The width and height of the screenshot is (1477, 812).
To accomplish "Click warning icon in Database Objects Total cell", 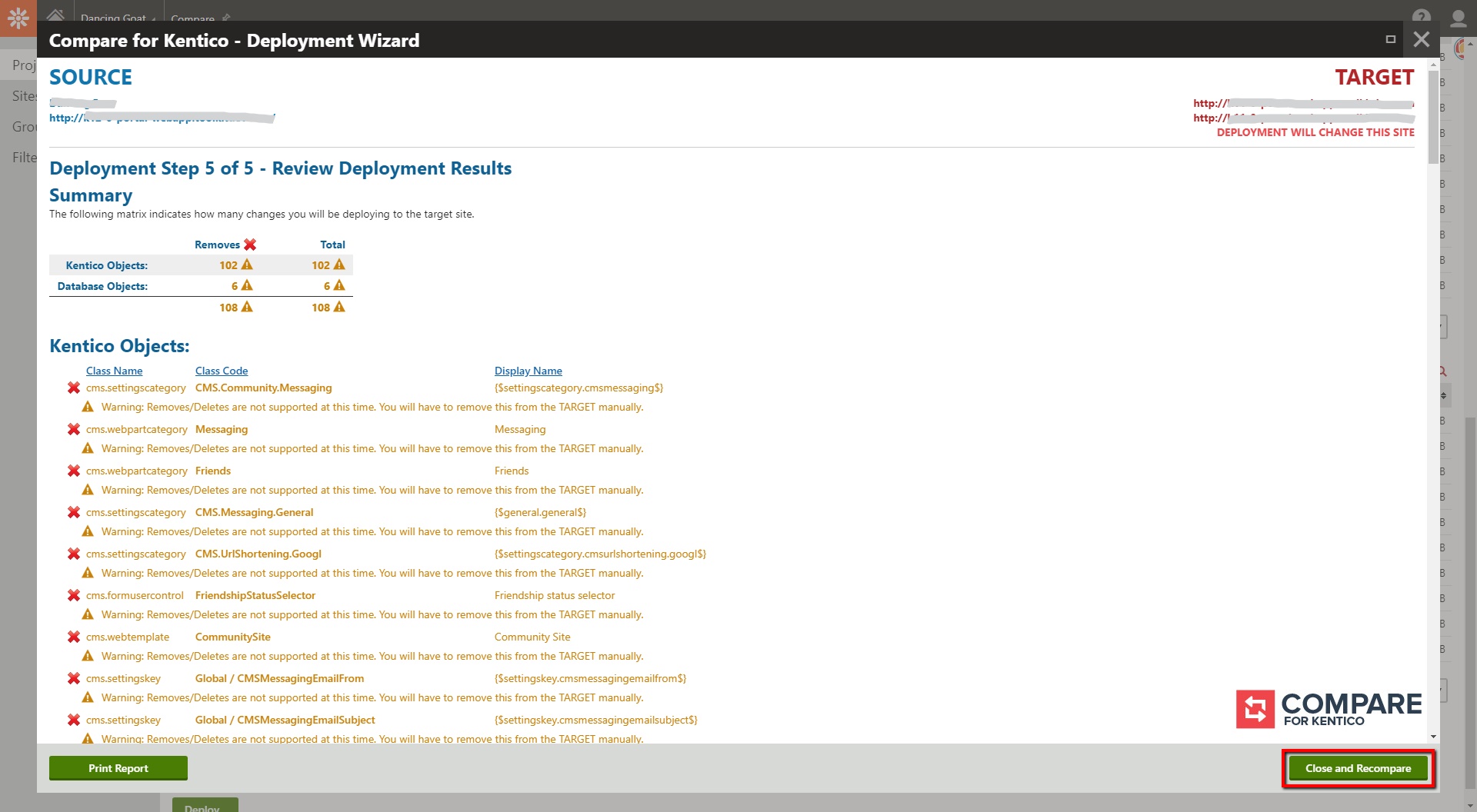I will [x=339, y=285].
